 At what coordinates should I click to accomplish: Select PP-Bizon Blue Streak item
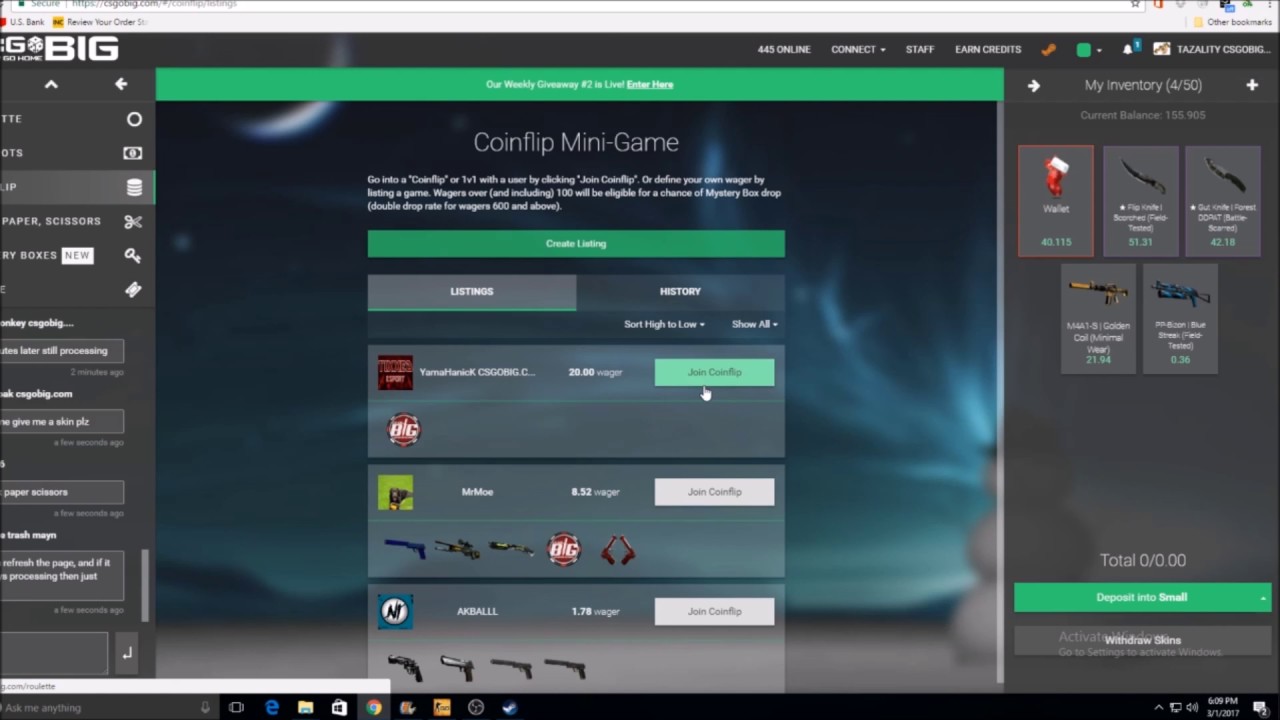point(1180,318)
